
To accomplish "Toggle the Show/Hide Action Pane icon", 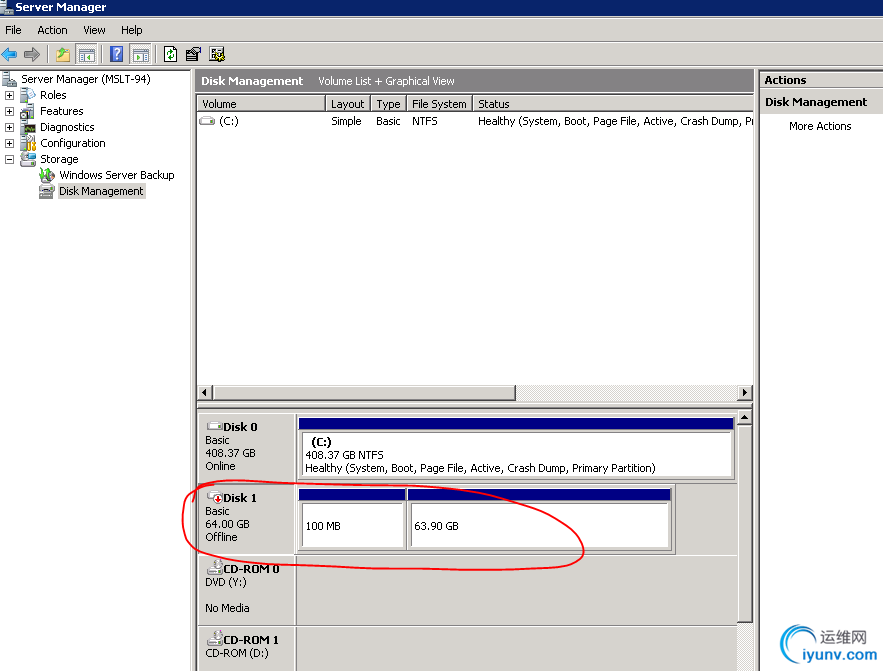I will coord(141,55).
